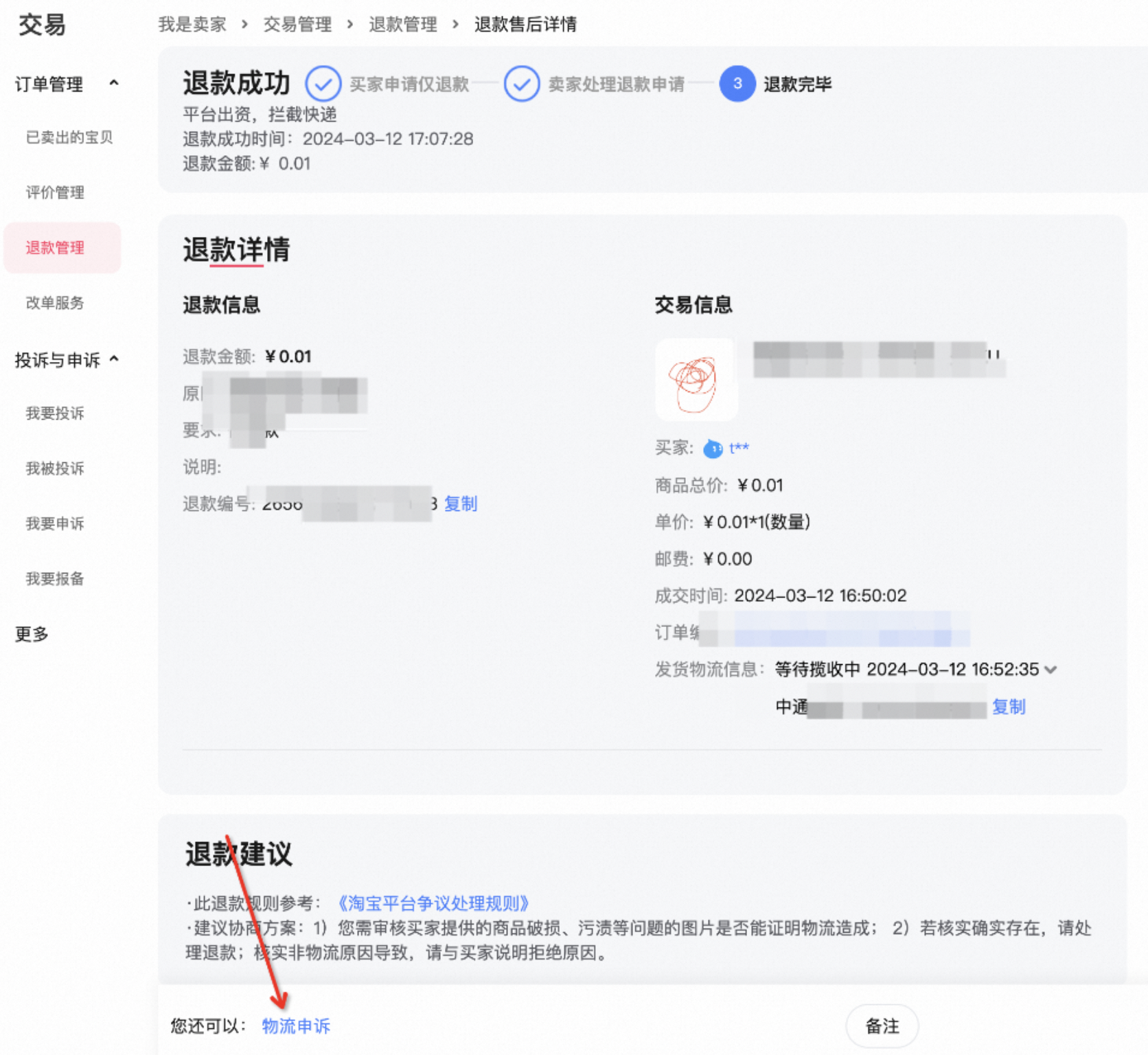Open 我要投诉 in the sidebar

tap(55, 413)
